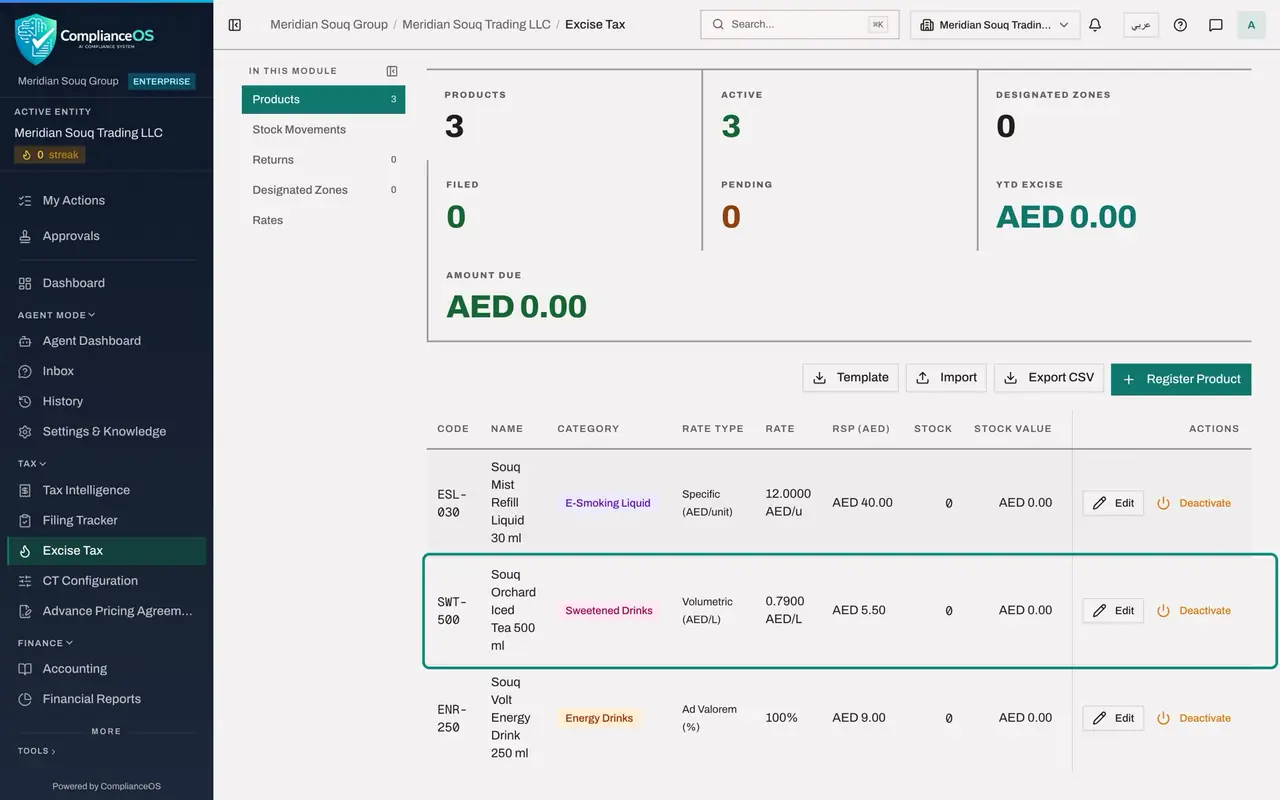Image resolution: width=1280 pixels, height=800 pixels.
Task: Deactivate Souq Volt Energy Drink product
Action: [x=1194, y=718]
